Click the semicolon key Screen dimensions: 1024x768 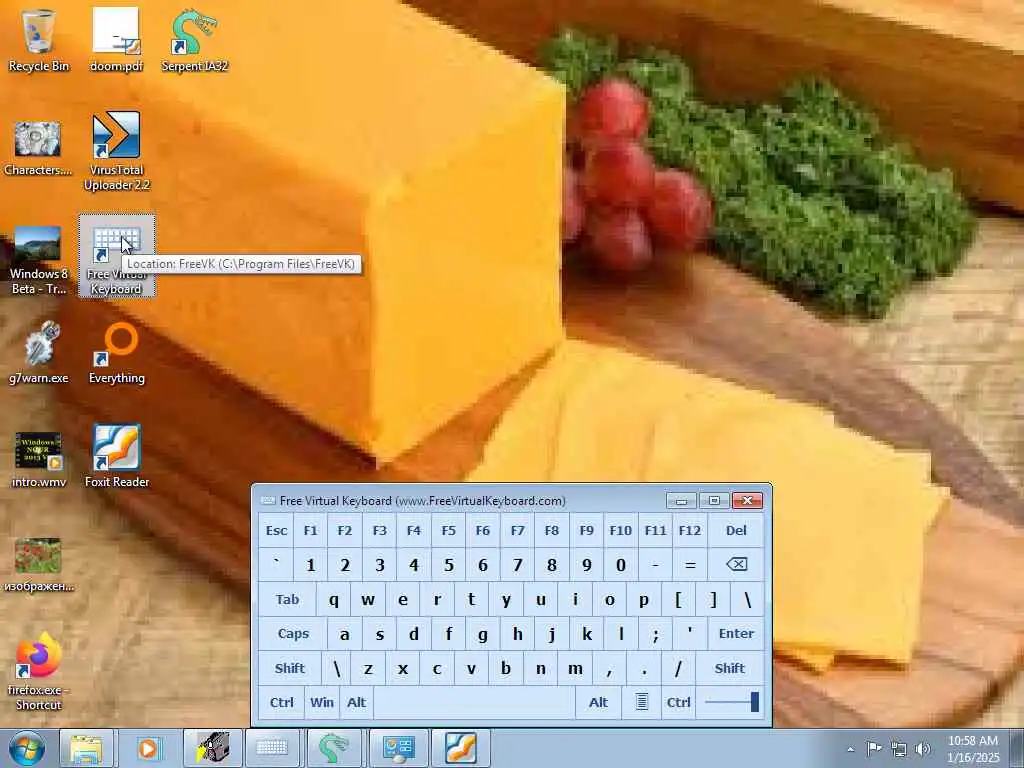pos(656,633)
